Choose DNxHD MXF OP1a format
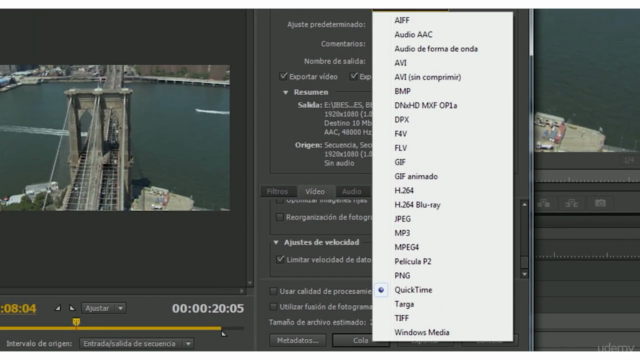The height and width of the screenshot is (360, 640). pos(425,105)
